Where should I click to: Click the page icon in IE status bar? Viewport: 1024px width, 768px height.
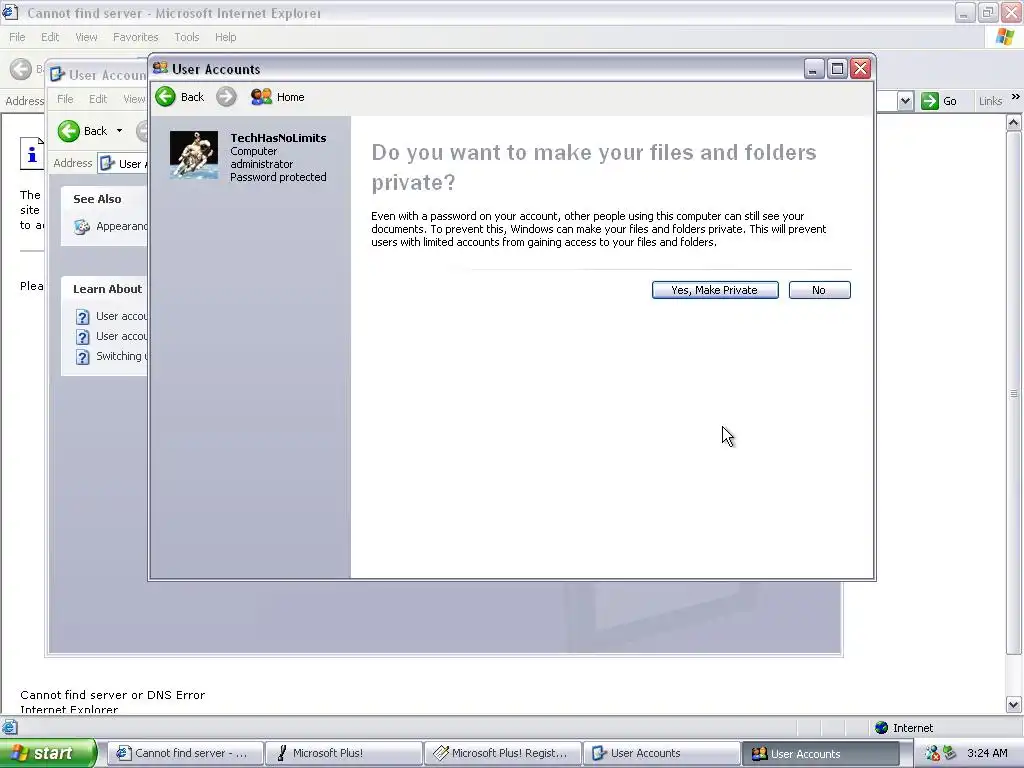[9, 727]
